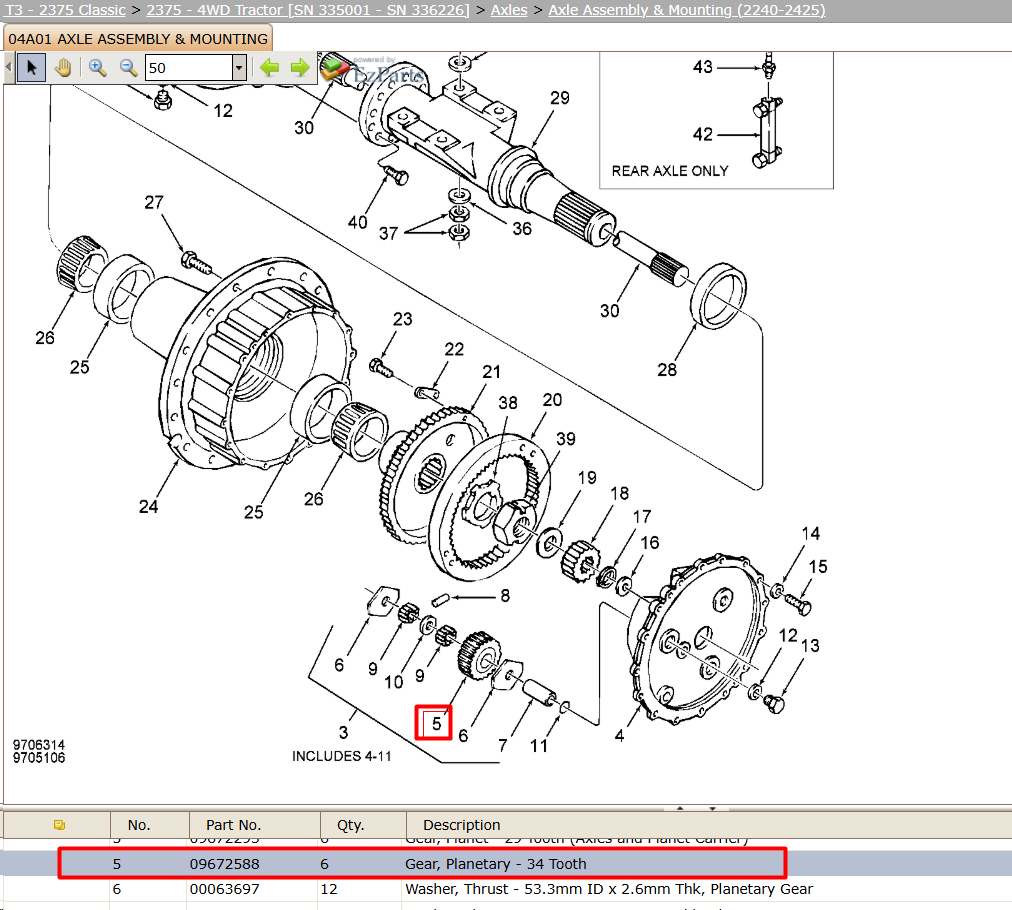Activate the hand pan tool
This screenshot has width=1012, height=910.
point(63,68)
